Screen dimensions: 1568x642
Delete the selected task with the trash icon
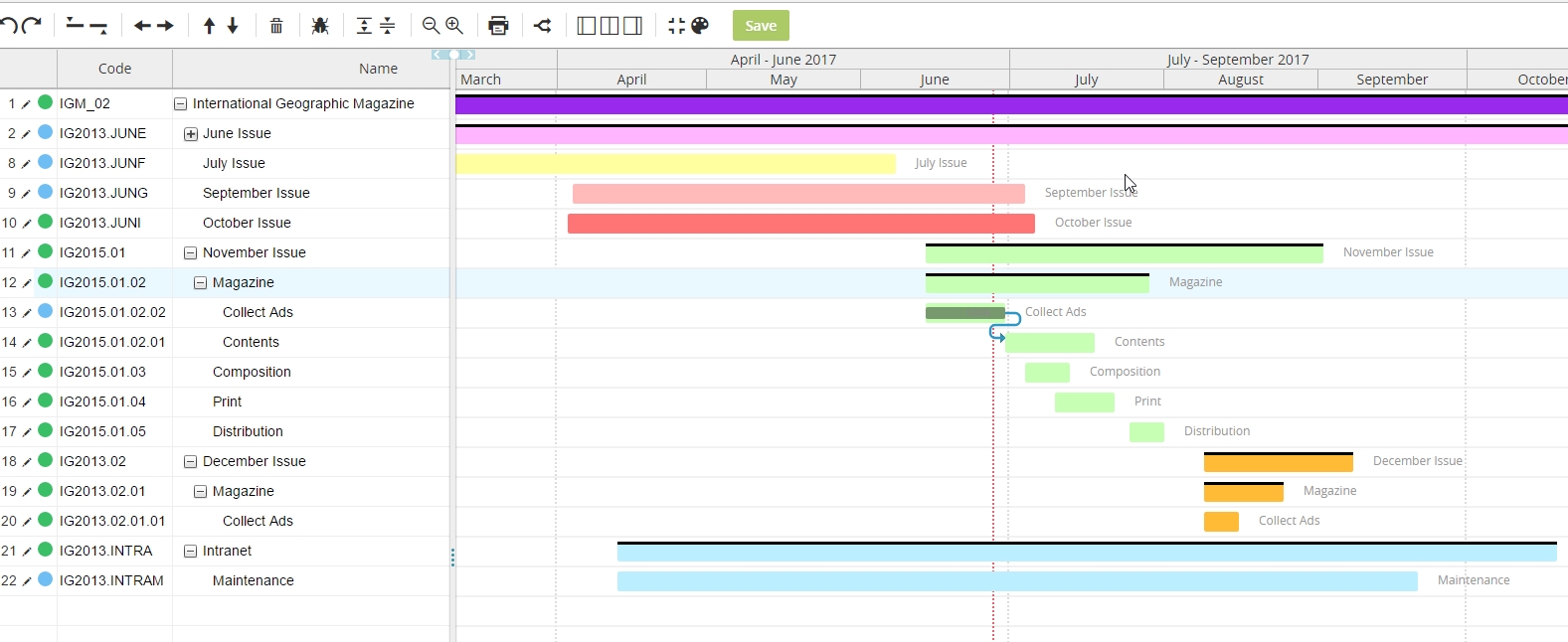pyautogui.click(x=276, y=26)
